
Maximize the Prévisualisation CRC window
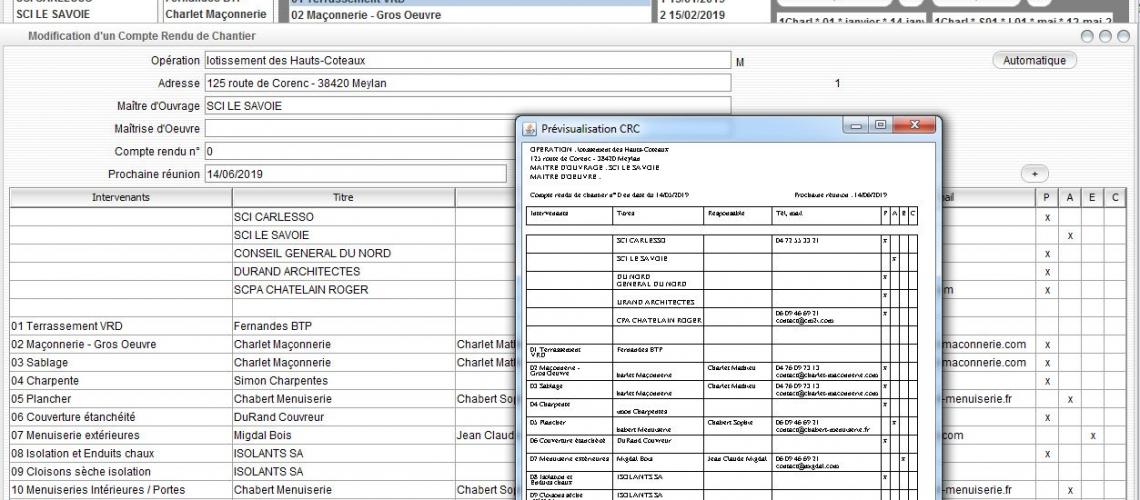[880, 126]
